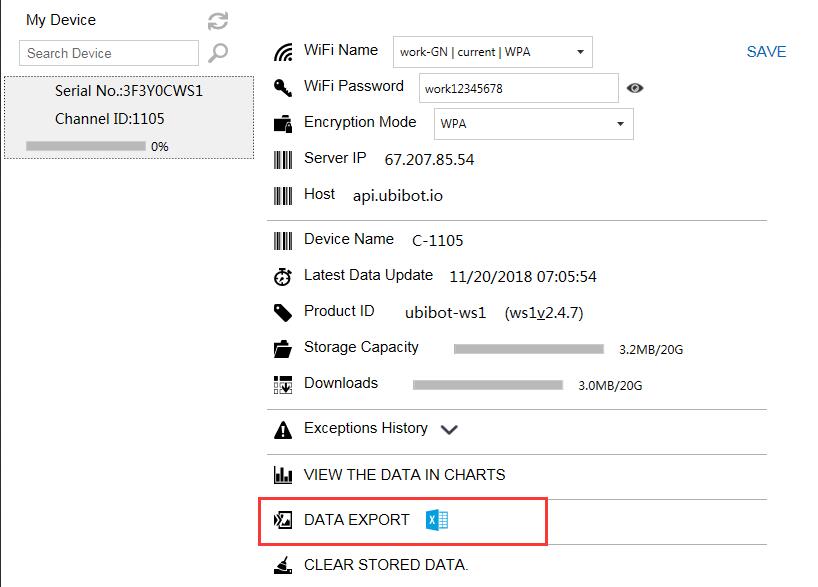Select the Data Export option
The width and height of the screenshot is (818, 587).
(357, 520)
